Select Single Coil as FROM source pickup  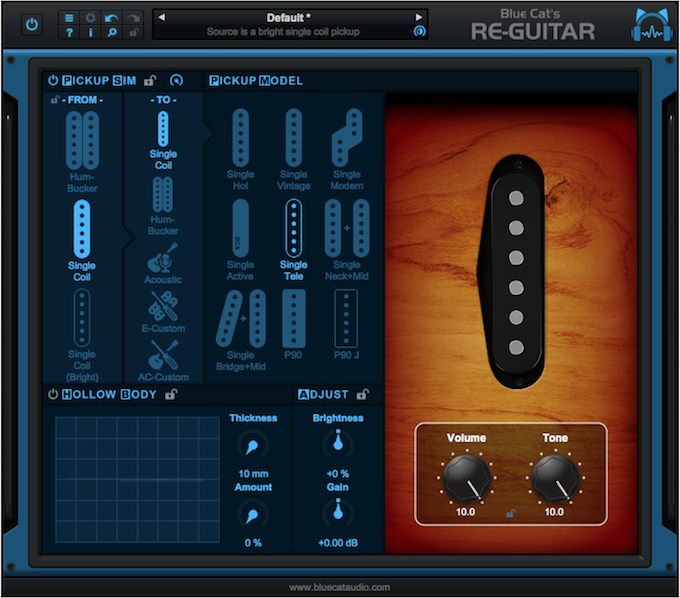click(x=82, y=241)
